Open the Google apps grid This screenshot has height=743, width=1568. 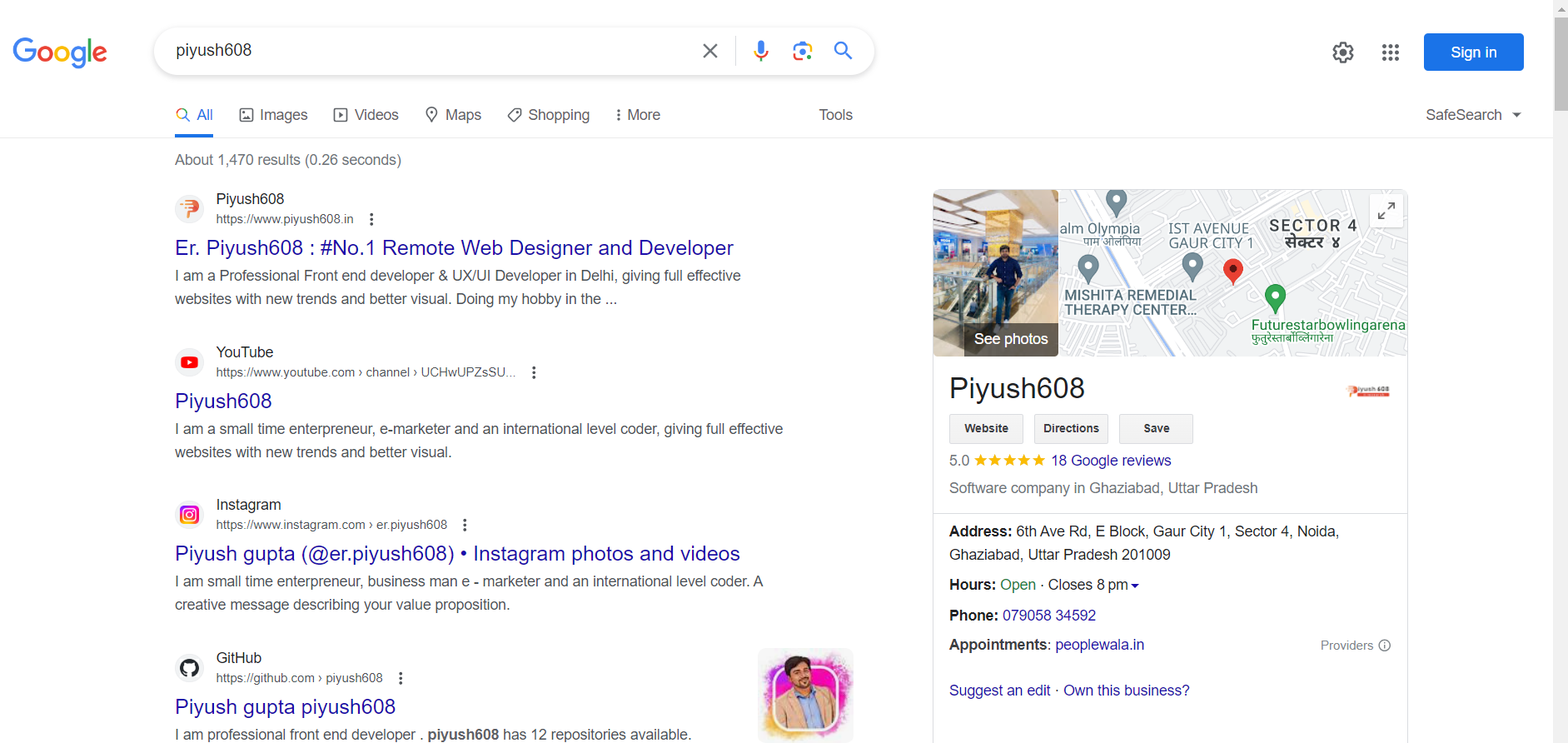coord(1390,52)
